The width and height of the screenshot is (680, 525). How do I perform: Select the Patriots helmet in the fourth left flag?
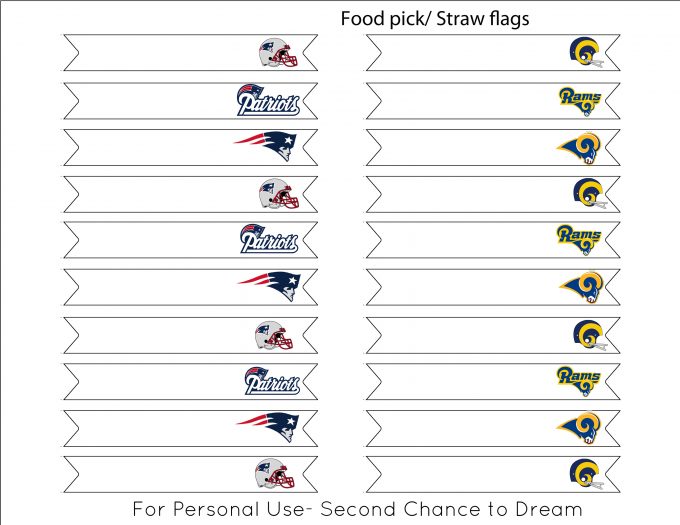[x=279, y=194]
